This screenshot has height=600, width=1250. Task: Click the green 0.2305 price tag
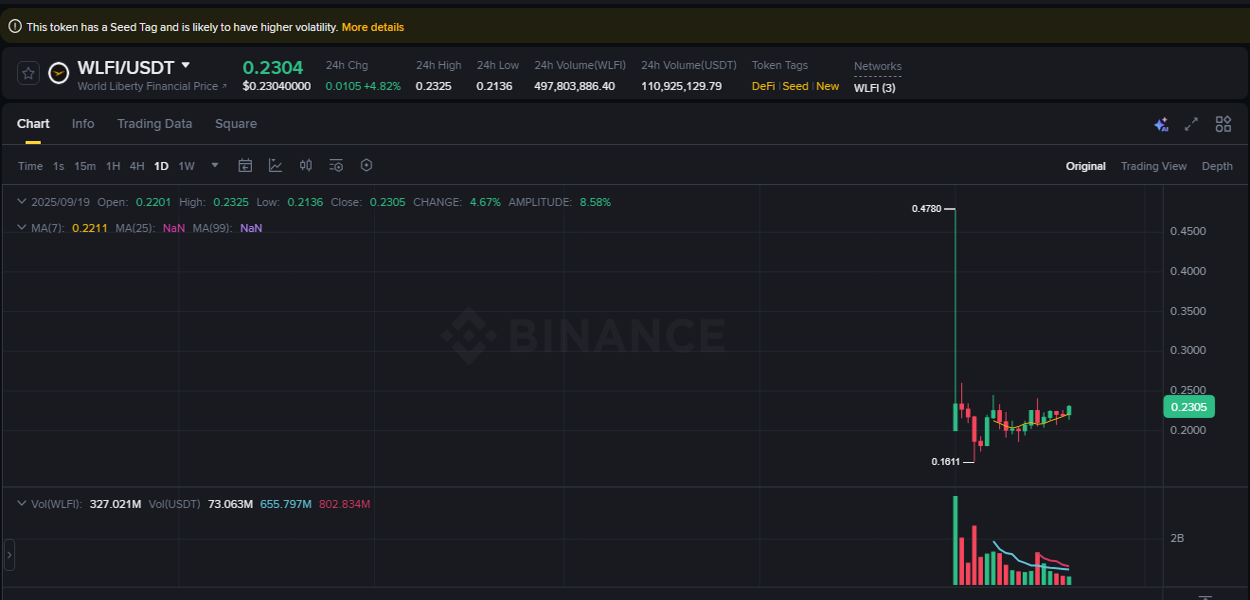click(x=1188, y=407)
